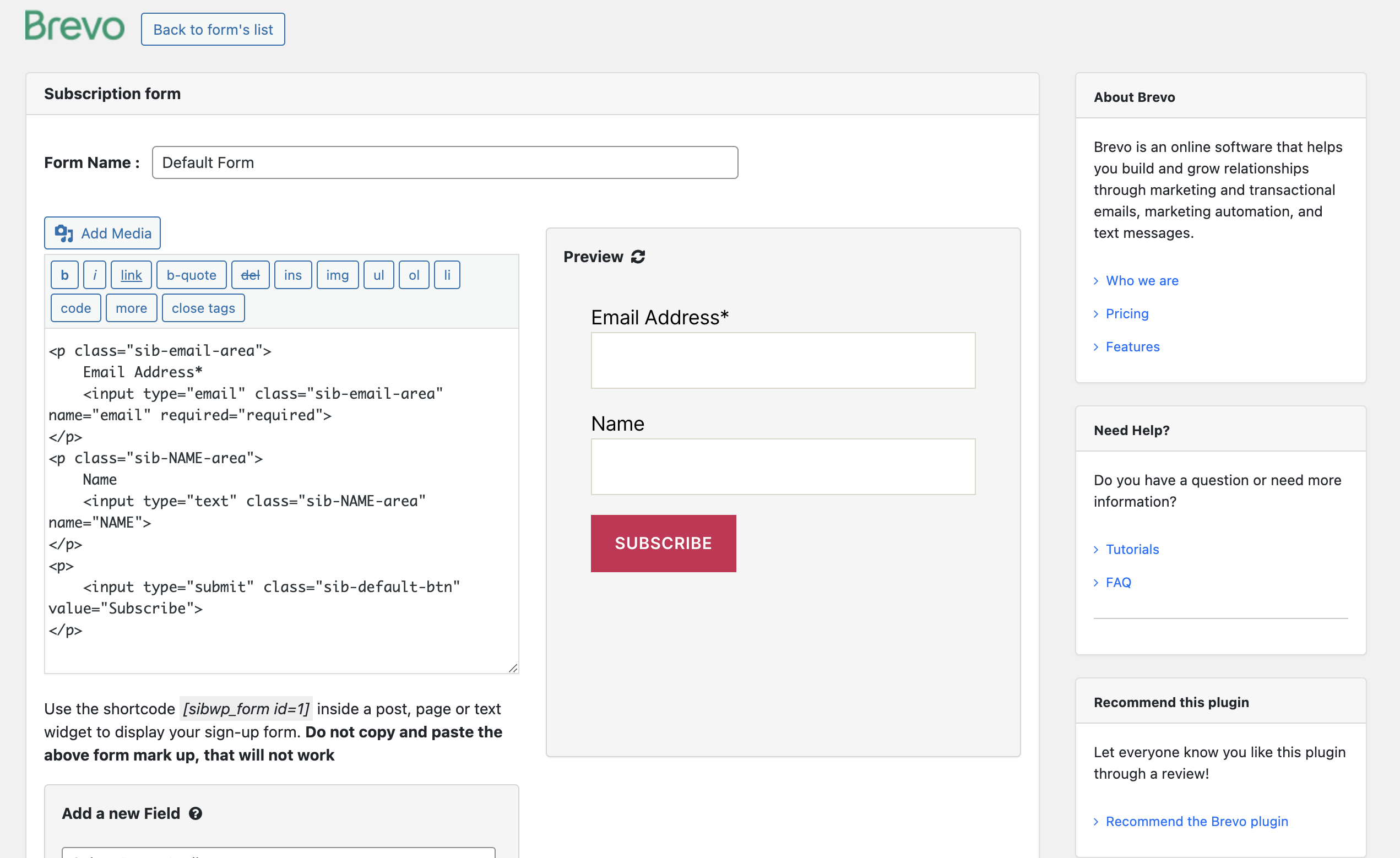Open the Add Media dialog

(x=102, y=233)
